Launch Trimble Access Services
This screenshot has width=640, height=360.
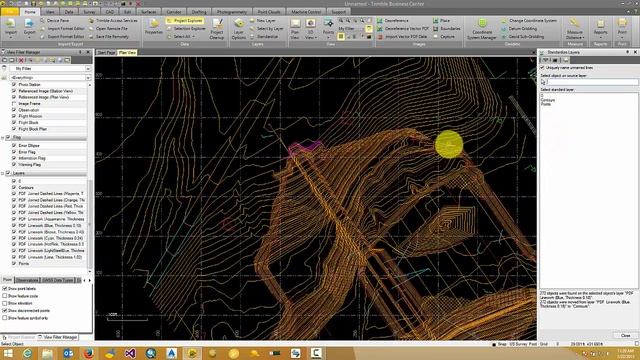point(113,20)
